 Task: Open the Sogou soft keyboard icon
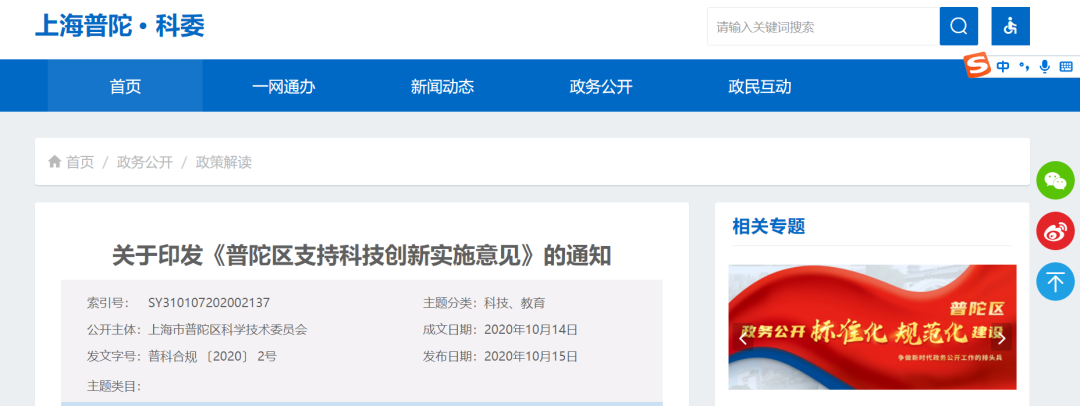tap(1066, 66)
